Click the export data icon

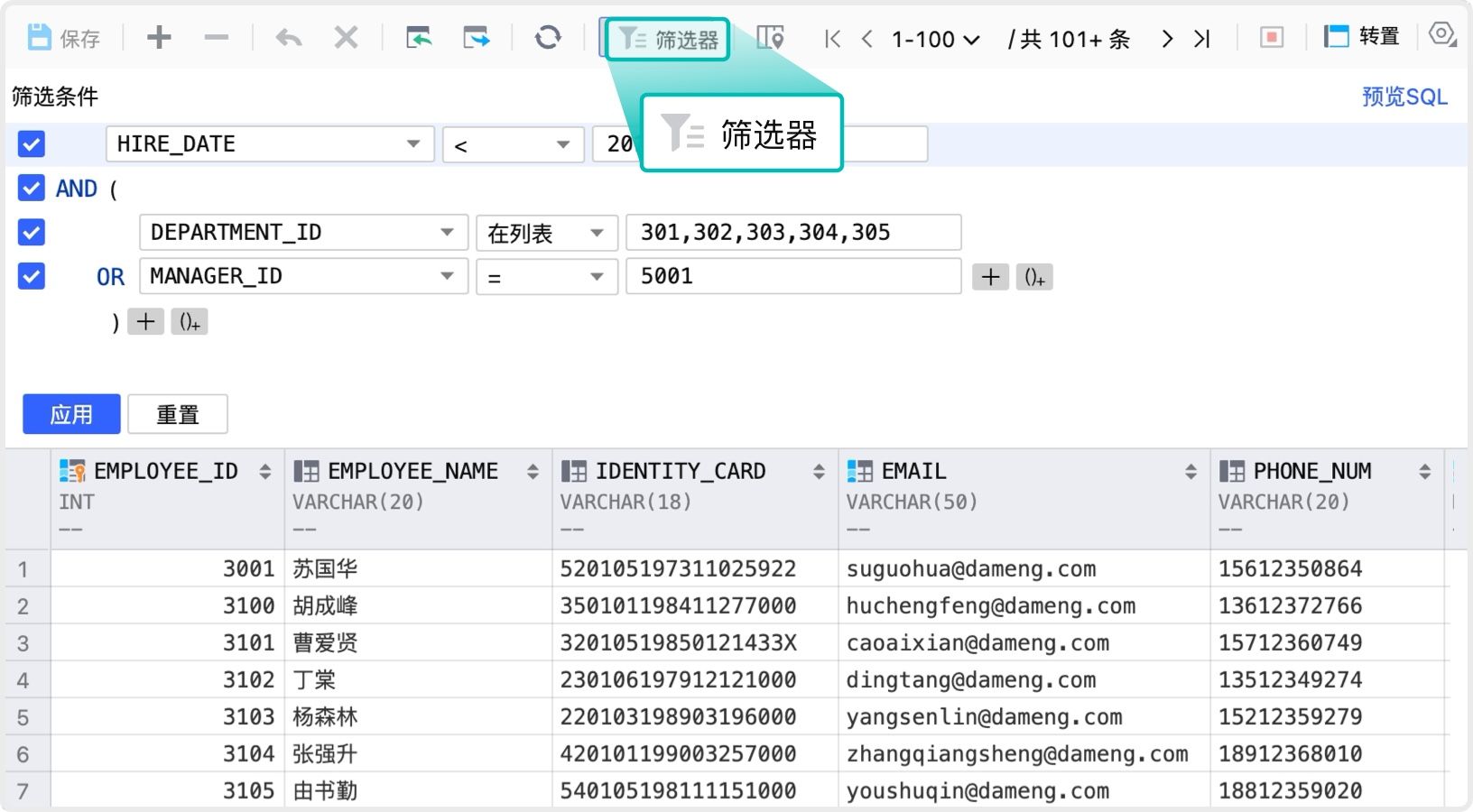point(477,38)
